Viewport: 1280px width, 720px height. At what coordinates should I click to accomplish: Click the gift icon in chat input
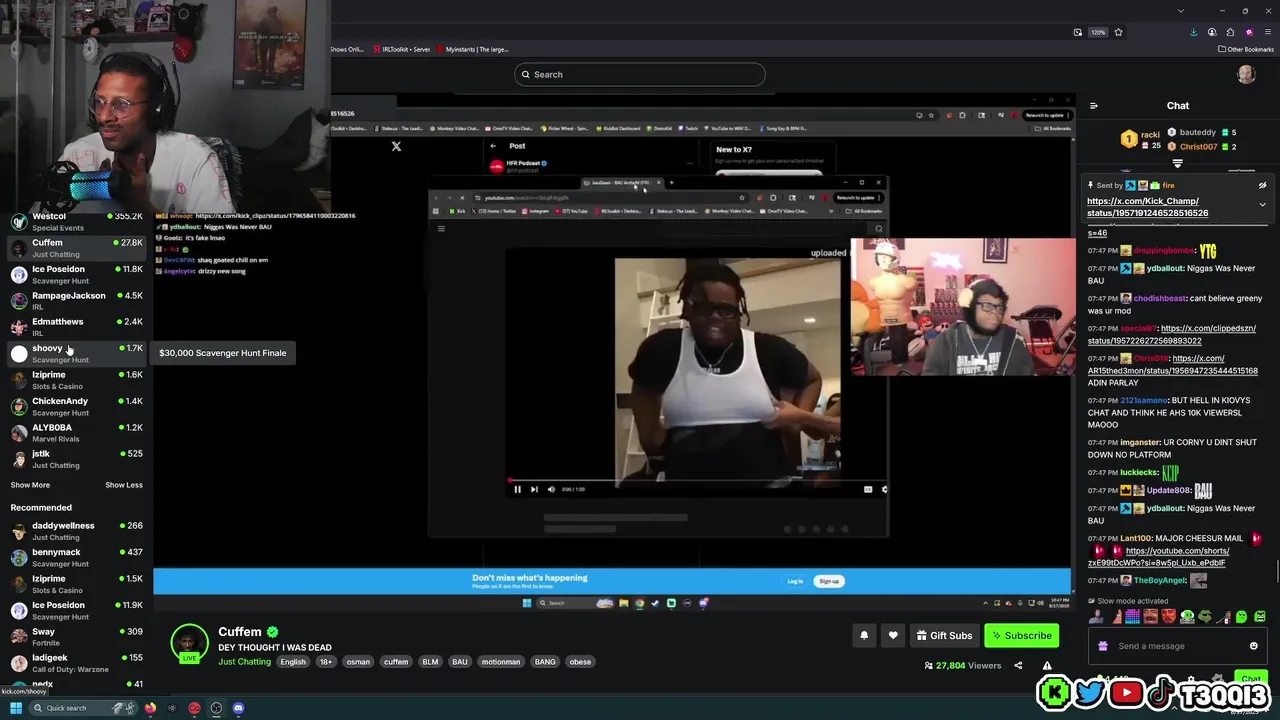[x=1103, y=646]
